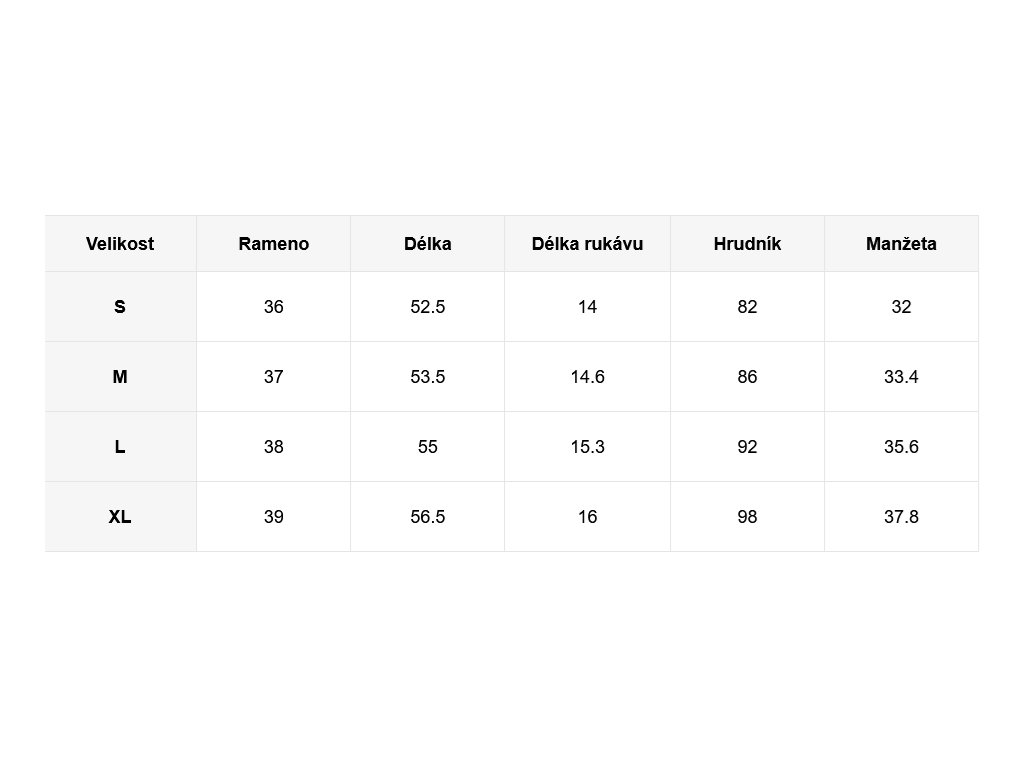Click the Manžeta column header
The image size is (1024, 768).
click(x=901, y=243)
